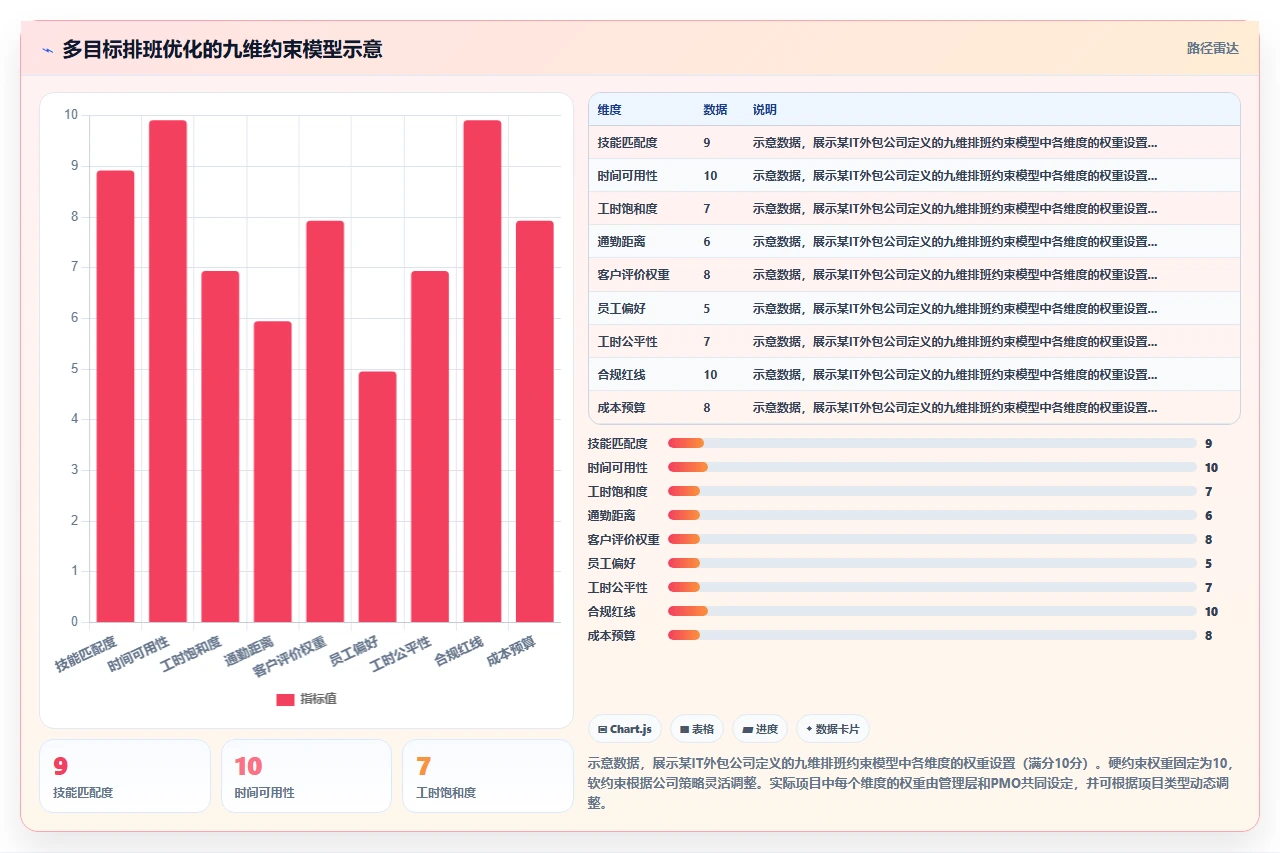Click the 时间可用性 bar in the chart
This screenshot has width=1280, height=853.
point(168,371)
